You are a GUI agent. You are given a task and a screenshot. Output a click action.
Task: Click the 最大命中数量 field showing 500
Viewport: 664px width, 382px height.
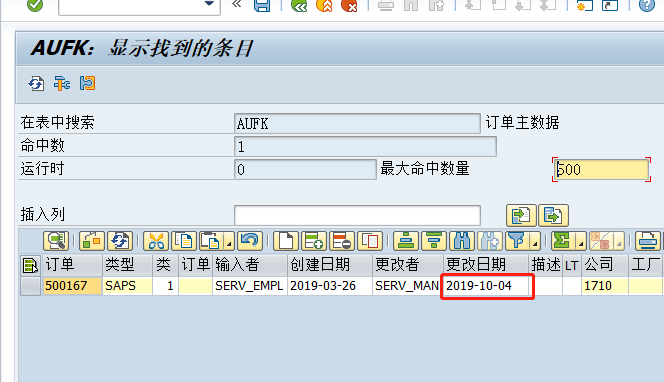pos(601,169)
